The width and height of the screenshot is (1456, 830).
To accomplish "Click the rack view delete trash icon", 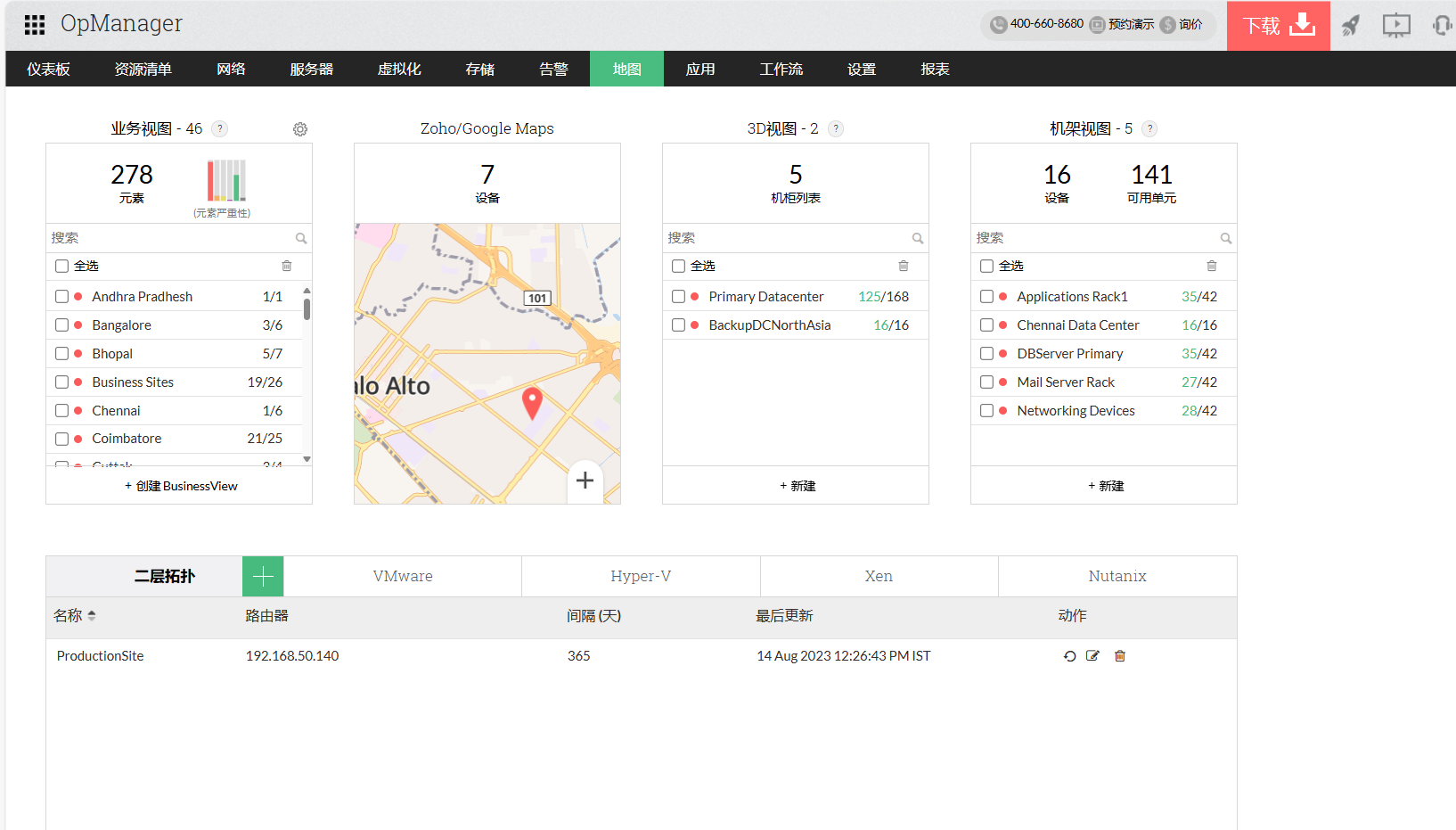I will click(x=1211, y=266).
